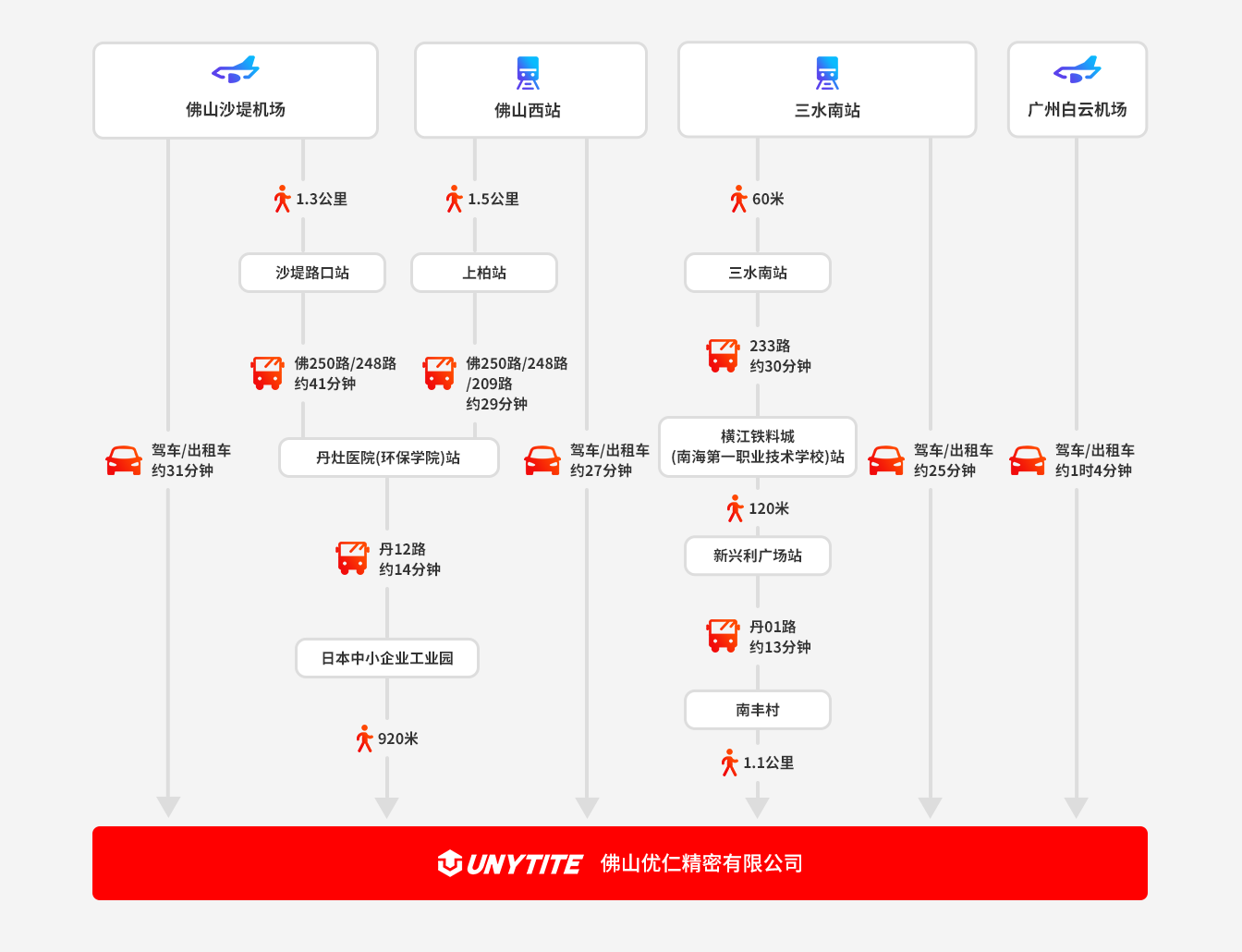This screenshot has height=952, width=1242.
Task: Click the 横江铁料城 station box
Action: click(x=758, y=446)
